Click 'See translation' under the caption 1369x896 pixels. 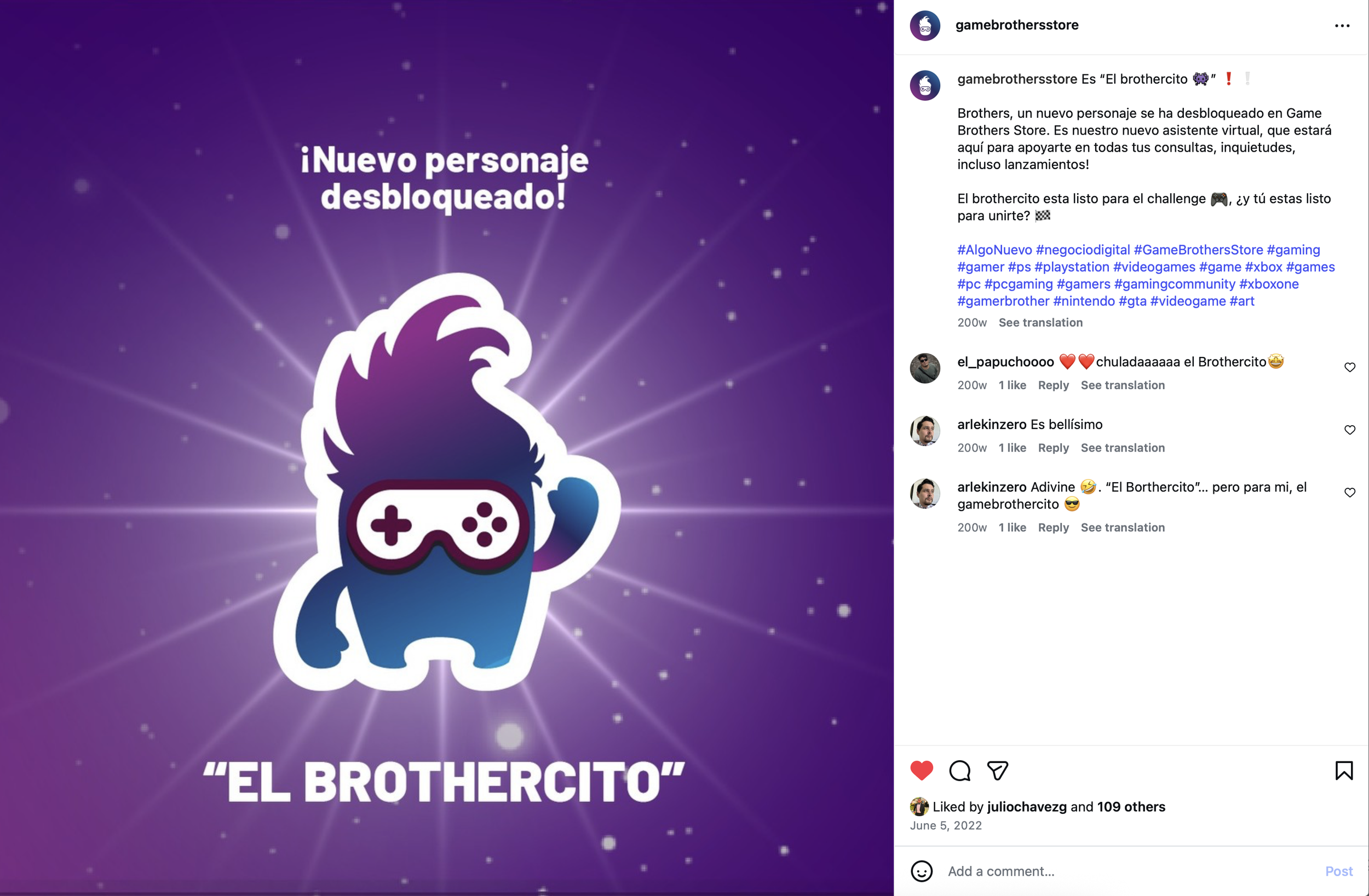1040,322
